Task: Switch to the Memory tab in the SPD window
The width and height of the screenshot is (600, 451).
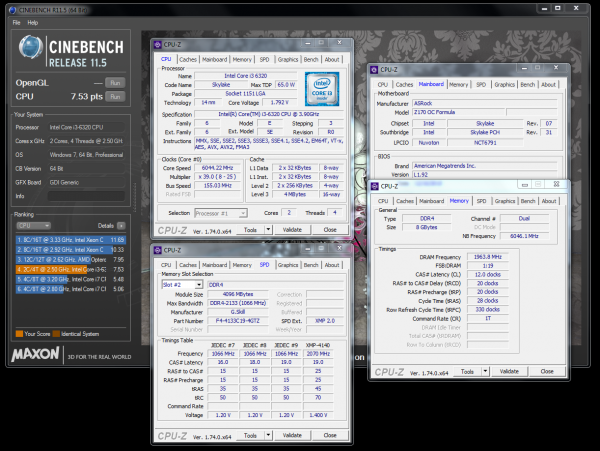Action: pyautogui.click(x=242, y=265)
